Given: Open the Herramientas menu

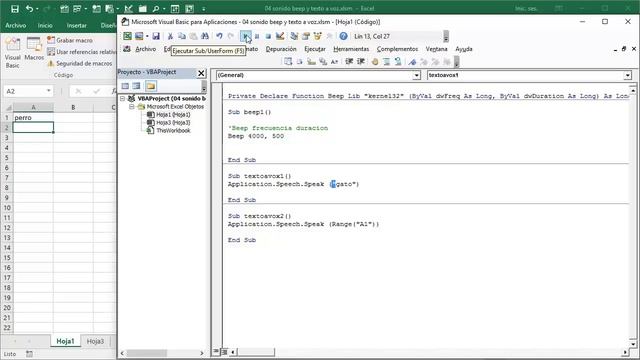Looking at the screenshot, I should point(351,49).
